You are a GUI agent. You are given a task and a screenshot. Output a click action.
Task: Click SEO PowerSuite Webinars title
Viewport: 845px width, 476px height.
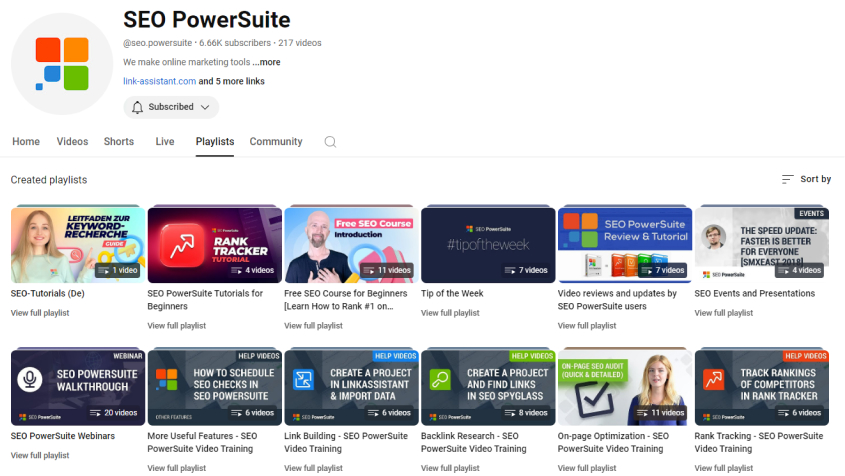63,436
